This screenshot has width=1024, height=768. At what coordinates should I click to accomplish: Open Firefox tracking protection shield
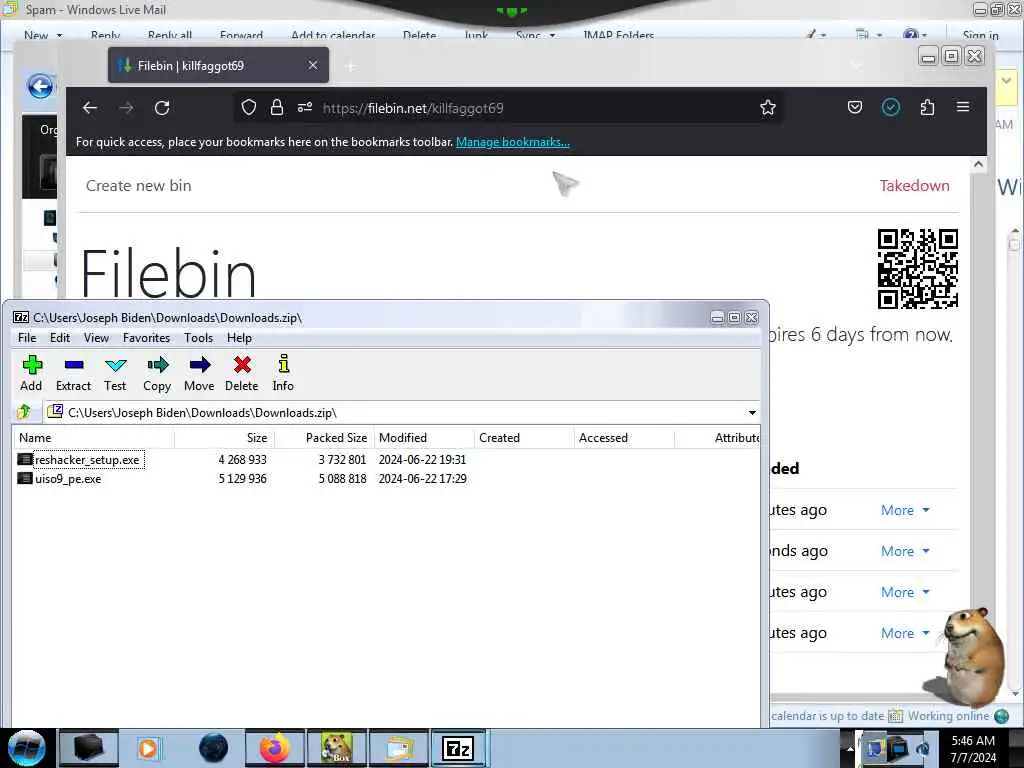[x=249, y=108]
